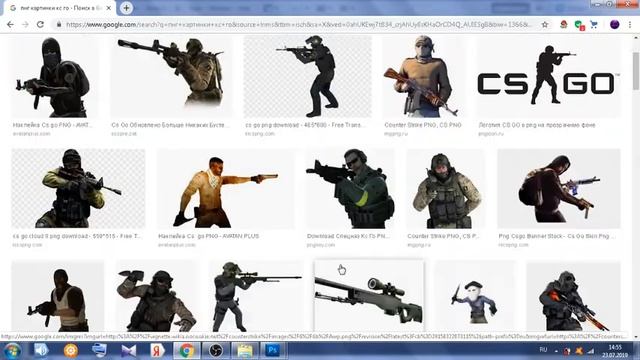
Task: Open the CS GO logo thumbnail
Action: (x=549, y=77)
